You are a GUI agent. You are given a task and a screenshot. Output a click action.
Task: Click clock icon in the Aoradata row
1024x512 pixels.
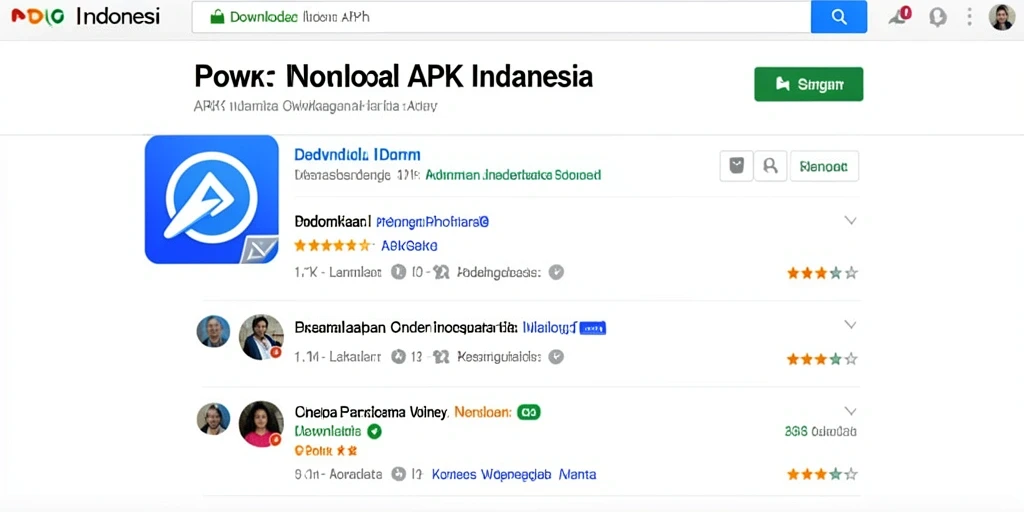(398, 474)
